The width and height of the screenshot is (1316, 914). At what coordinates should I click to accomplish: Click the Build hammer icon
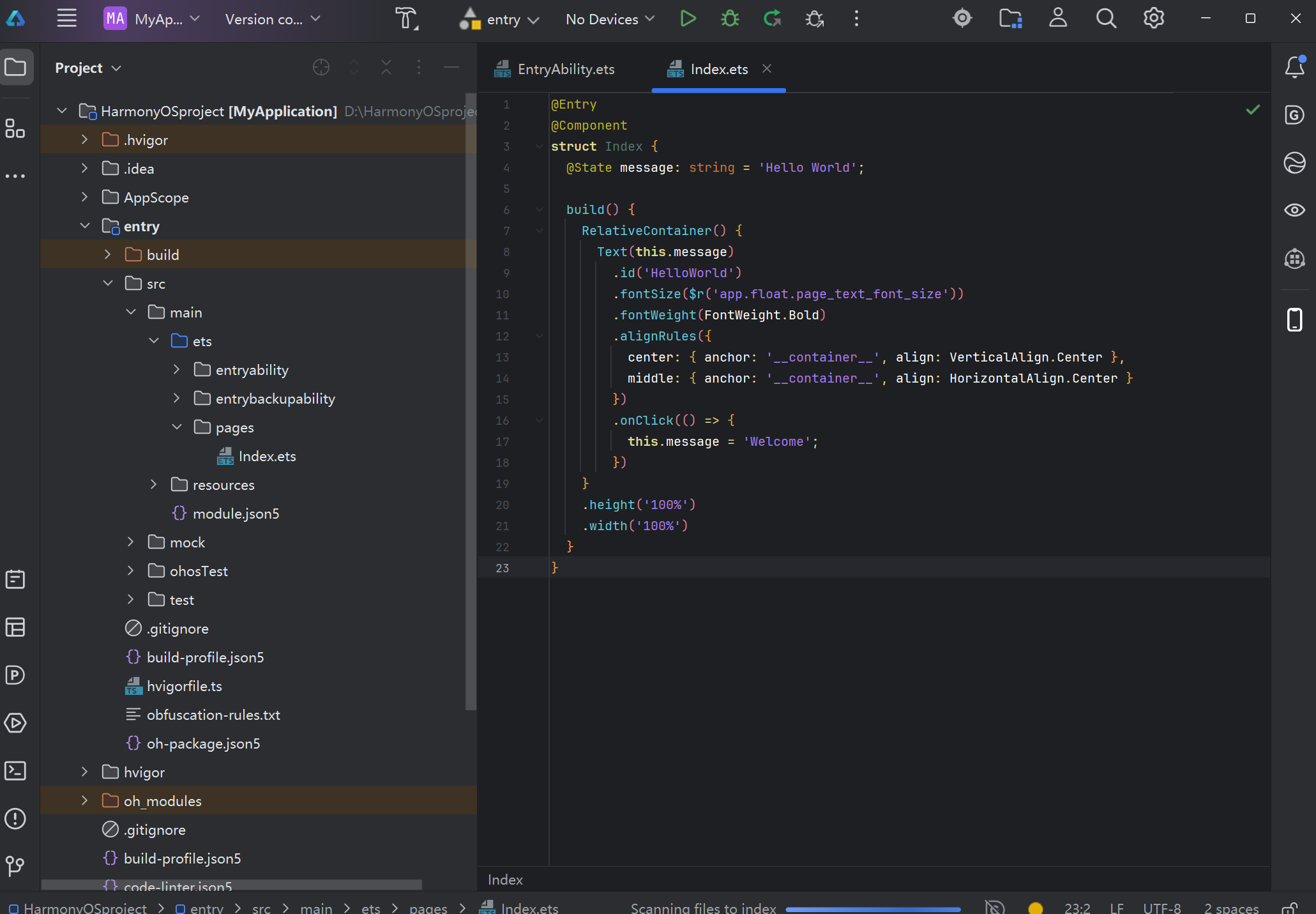405,19
